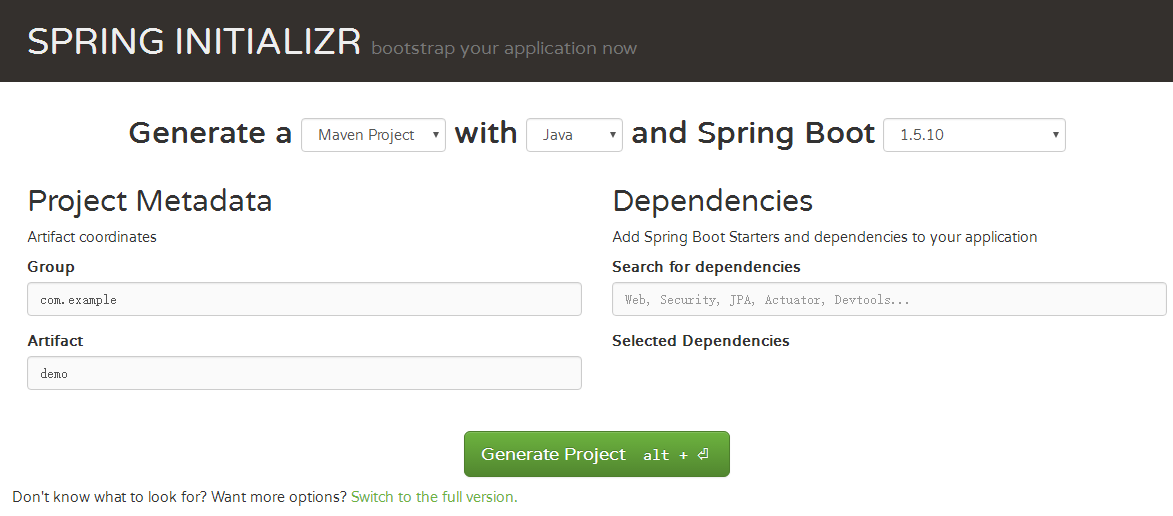Open the Java language dropdown
The height and width of the screenshot is (516, 1173).
click(x=575, y=135)
